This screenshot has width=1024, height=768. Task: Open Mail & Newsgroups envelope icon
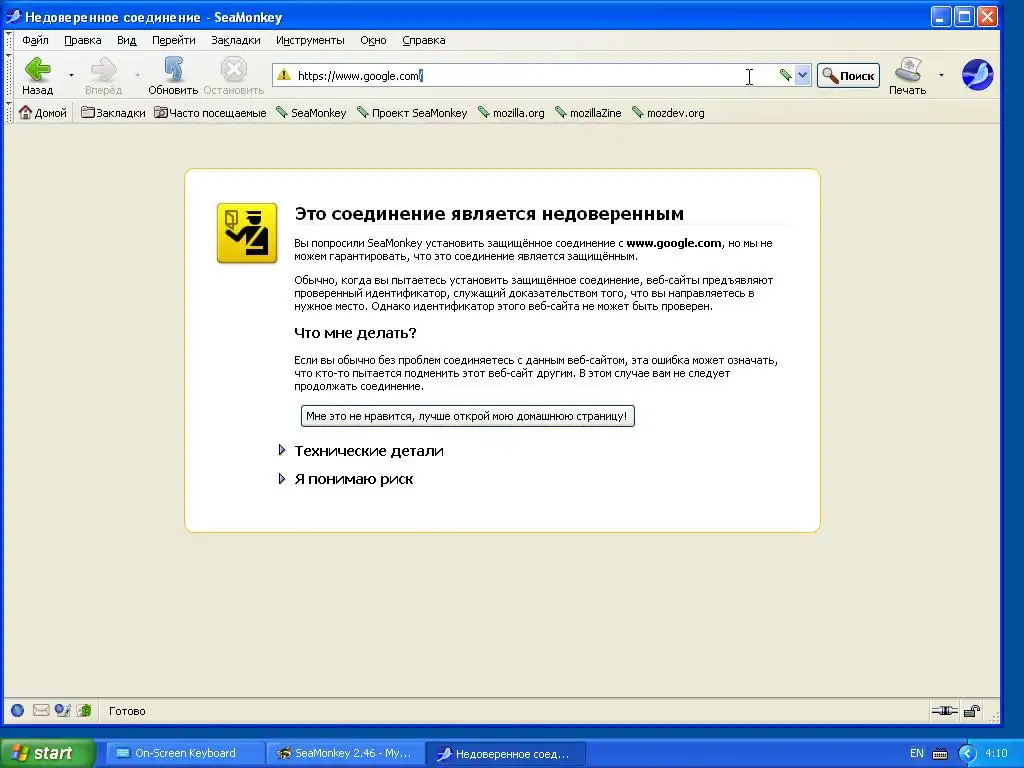40,711
